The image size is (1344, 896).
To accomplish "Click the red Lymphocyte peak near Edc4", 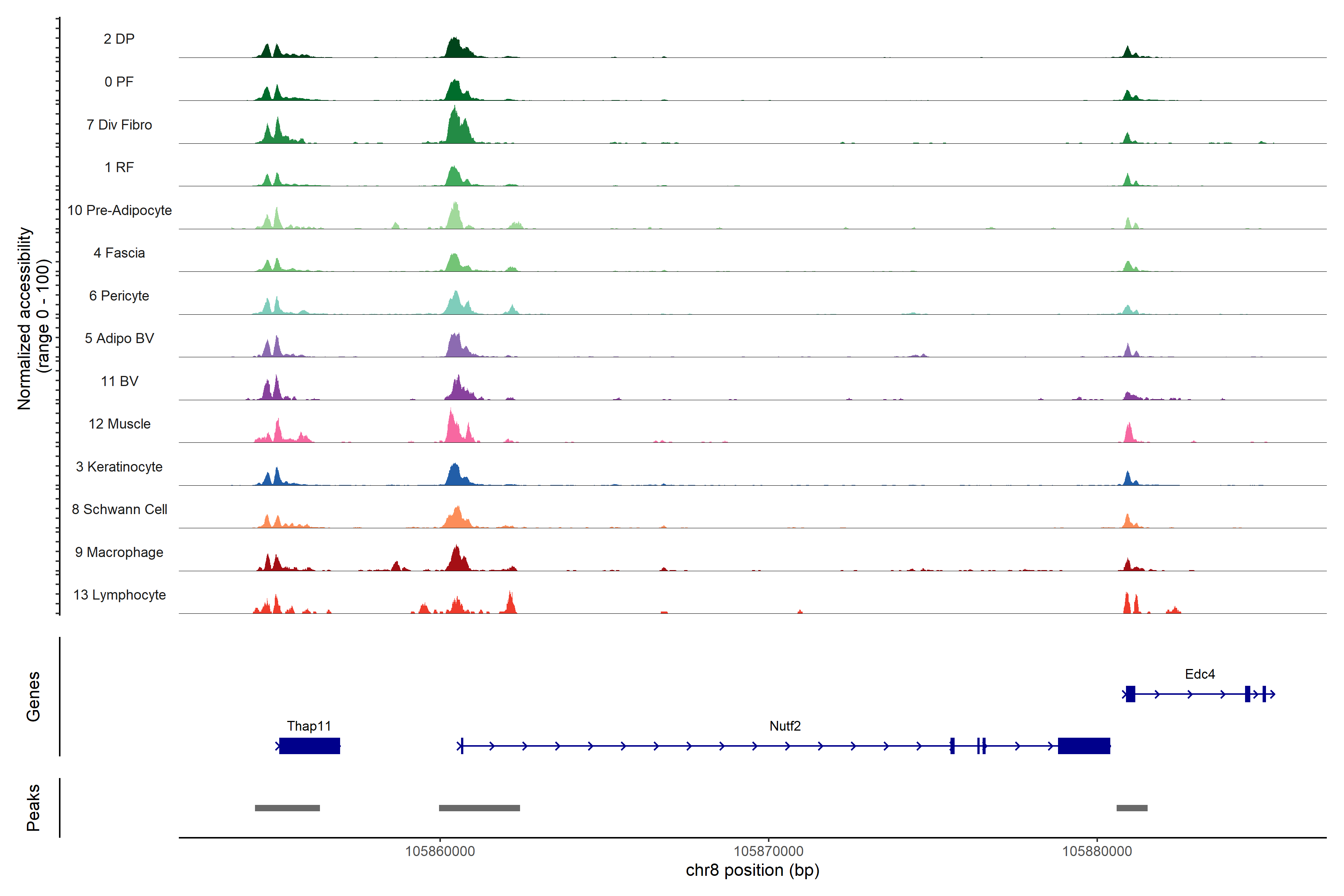I will coord(1127,604).
